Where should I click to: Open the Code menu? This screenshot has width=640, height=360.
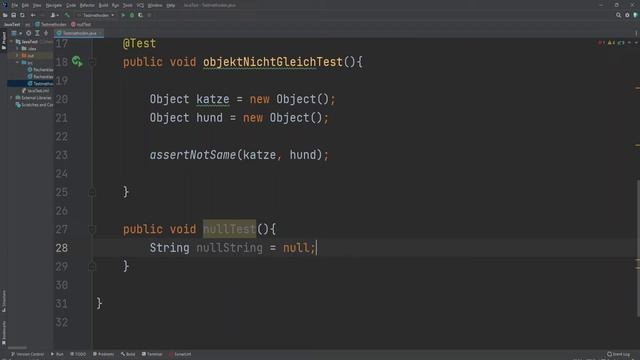[71, 5]
